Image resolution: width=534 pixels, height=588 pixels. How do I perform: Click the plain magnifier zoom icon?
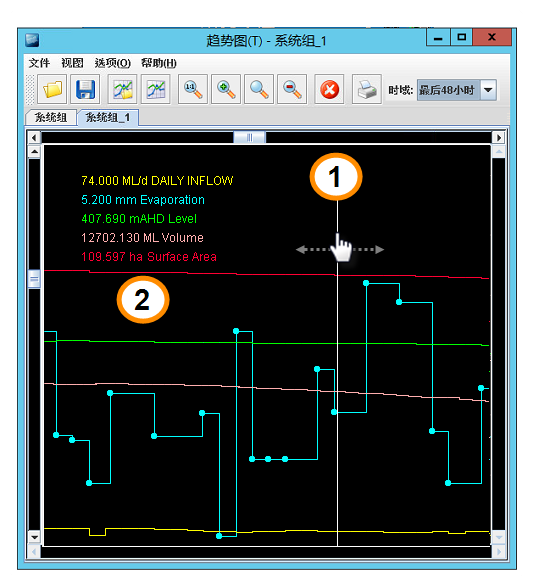259,89
